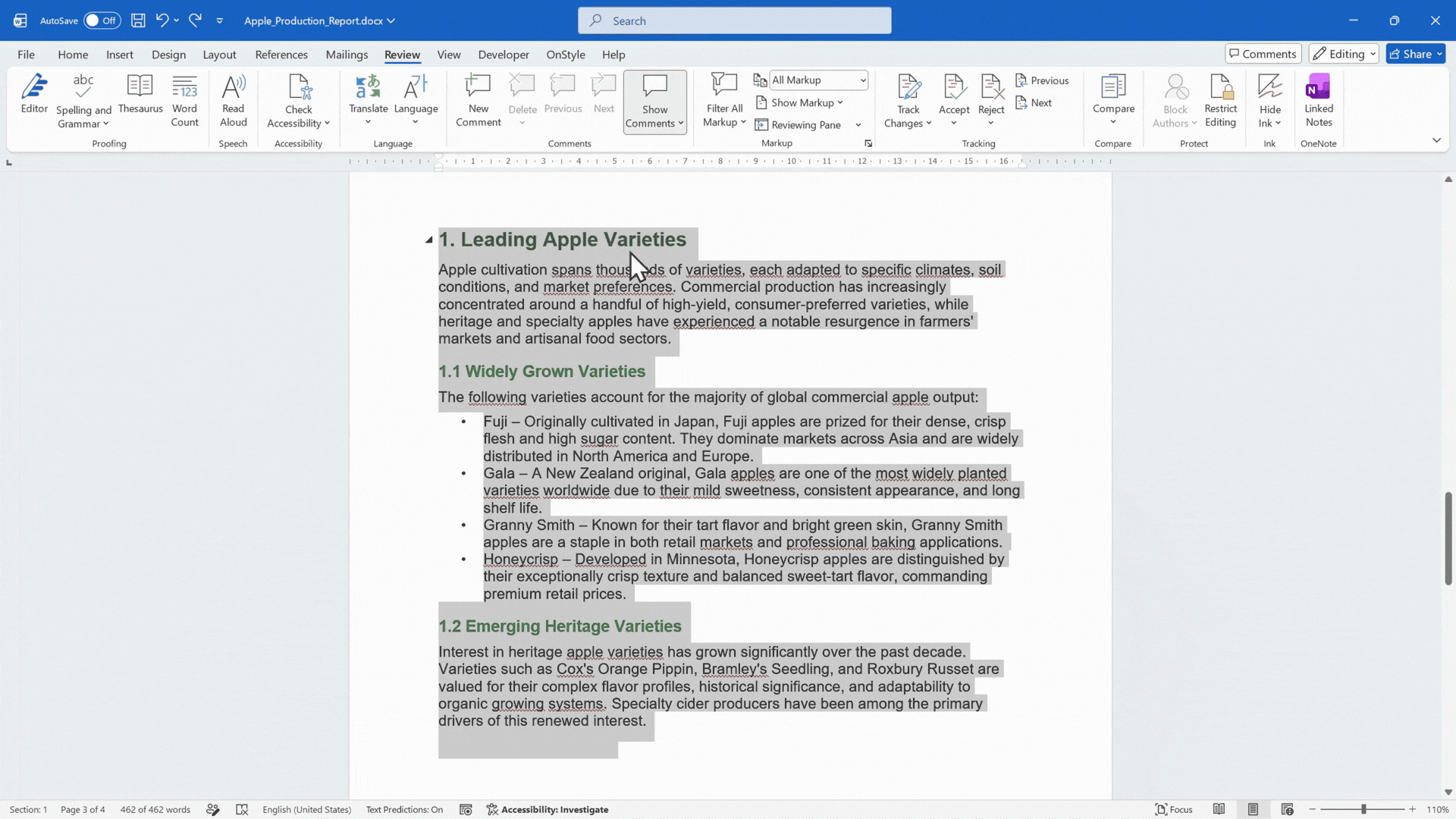The image size is (1456, 819).
Task: Switch to the Insert tab
Action: [120, 55]
